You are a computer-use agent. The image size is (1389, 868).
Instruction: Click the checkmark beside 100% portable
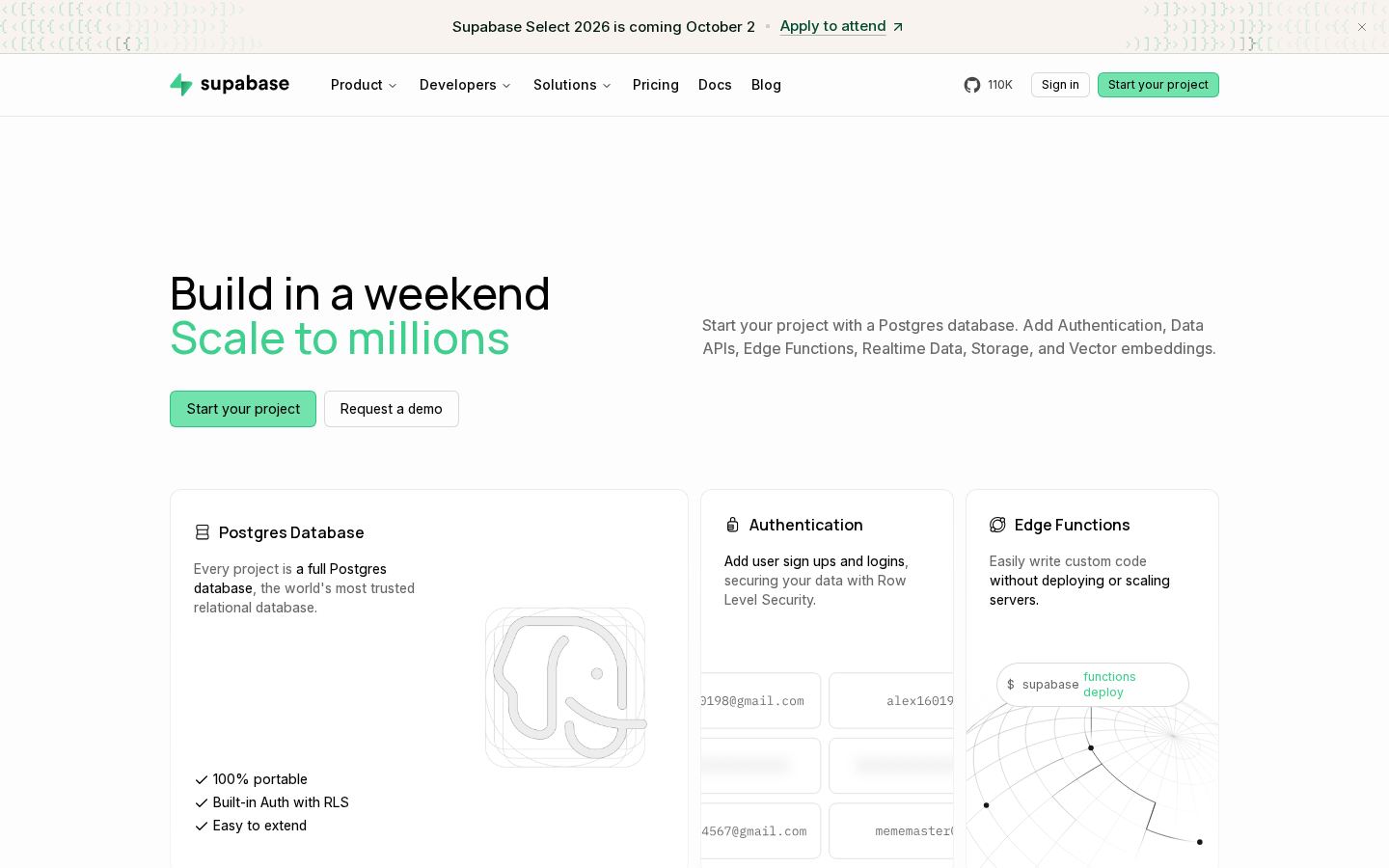(202, 779)
